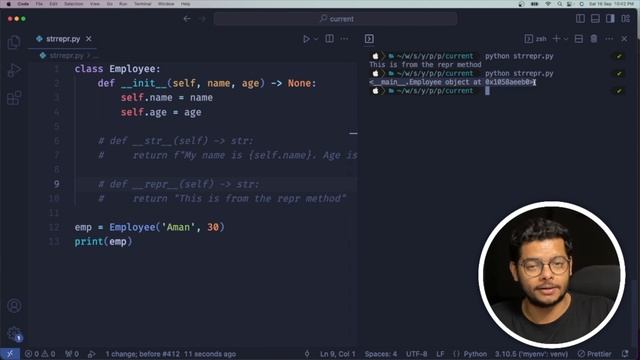Close the terminal panel
Screen dimensions: 640x360
tap(624, 39)
